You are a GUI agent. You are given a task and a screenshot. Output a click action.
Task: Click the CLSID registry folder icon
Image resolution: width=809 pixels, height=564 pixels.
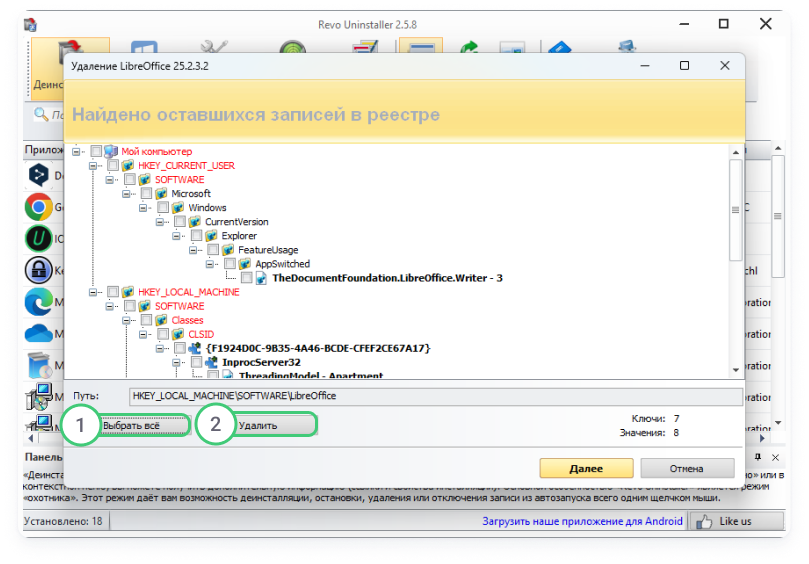coord(178,334)
